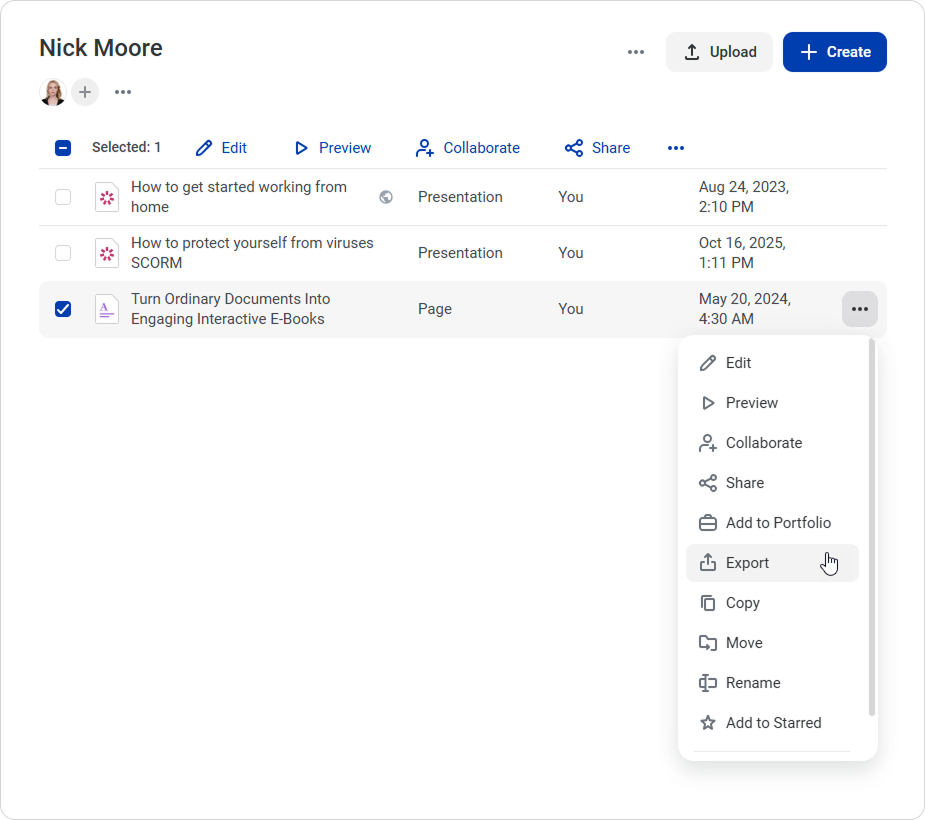This screenshot has width=925, height=820.
Task: Click the presentation icon for viruses SCORM
Action: [107, 253]
